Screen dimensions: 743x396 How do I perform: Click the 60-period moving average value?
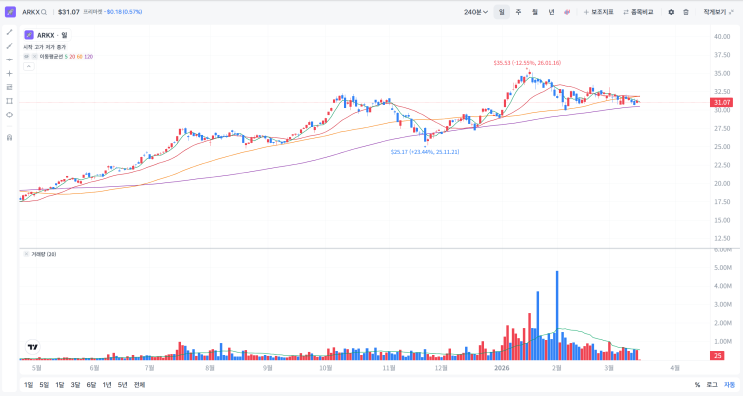coord(79,56)
